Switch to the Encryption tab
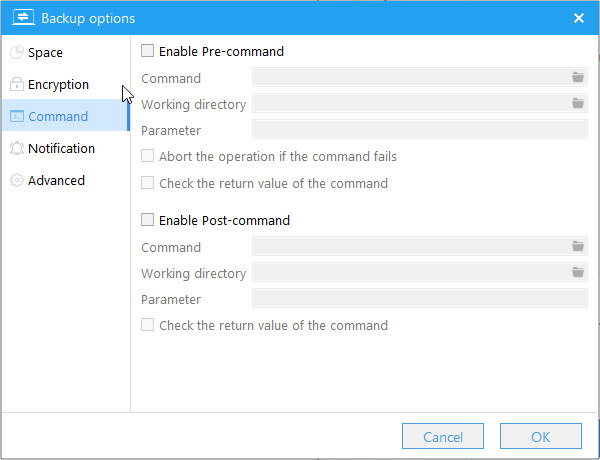600x460 pixels. [x=58, y=85]
